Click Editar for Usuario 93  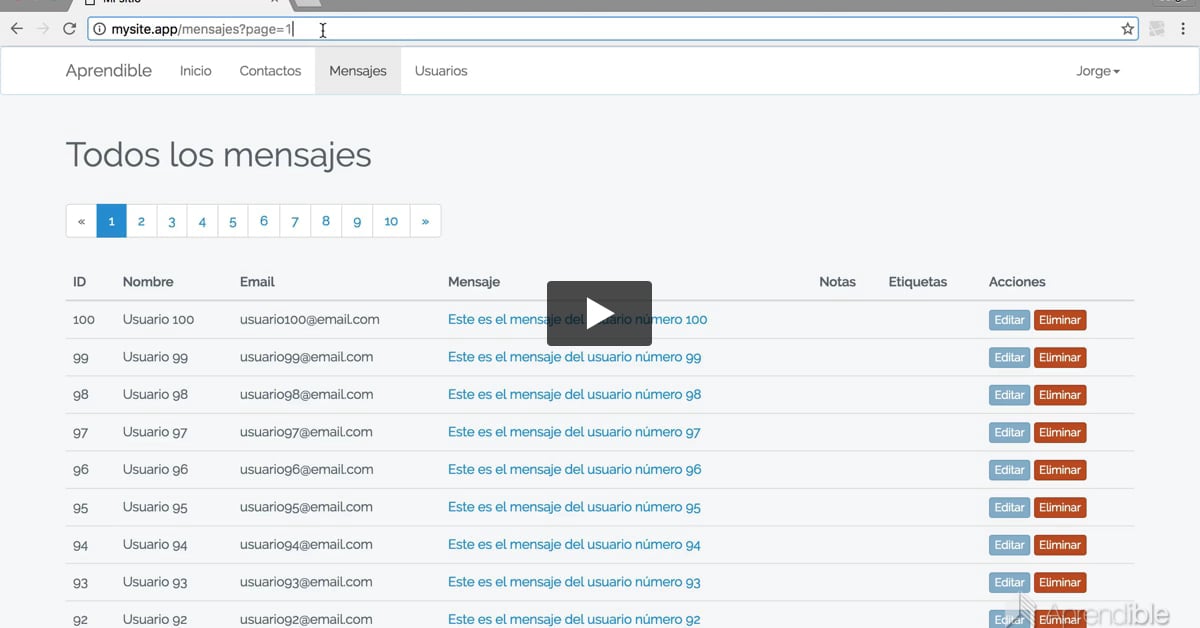tap(1009, 582)
